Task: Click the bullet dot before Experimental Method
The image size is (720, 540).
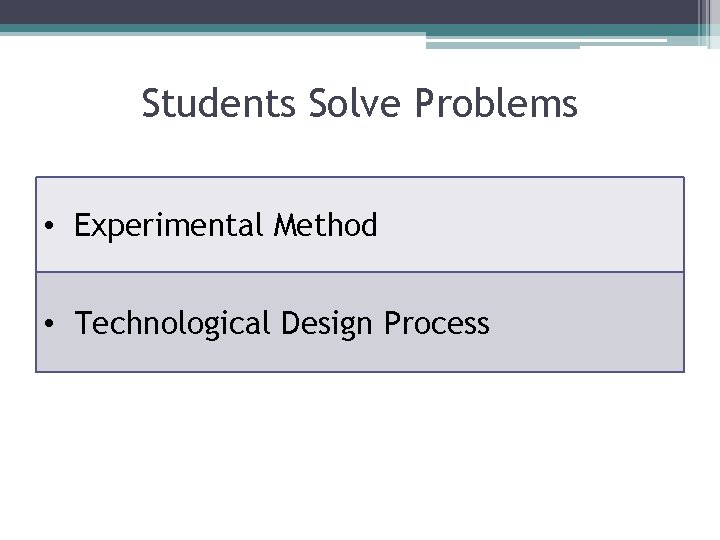Action: tap(49, 225)
